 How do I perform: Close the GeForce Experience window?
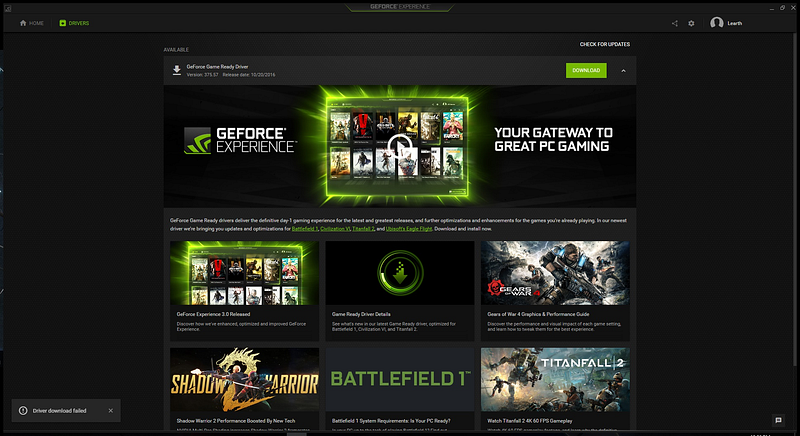tap(793, 8)
